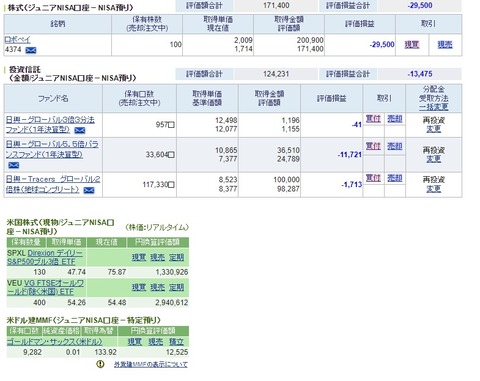
Task: Click the mail icon next to グローバル3倍3分法ファンド
Action: [x=79, y=130]
